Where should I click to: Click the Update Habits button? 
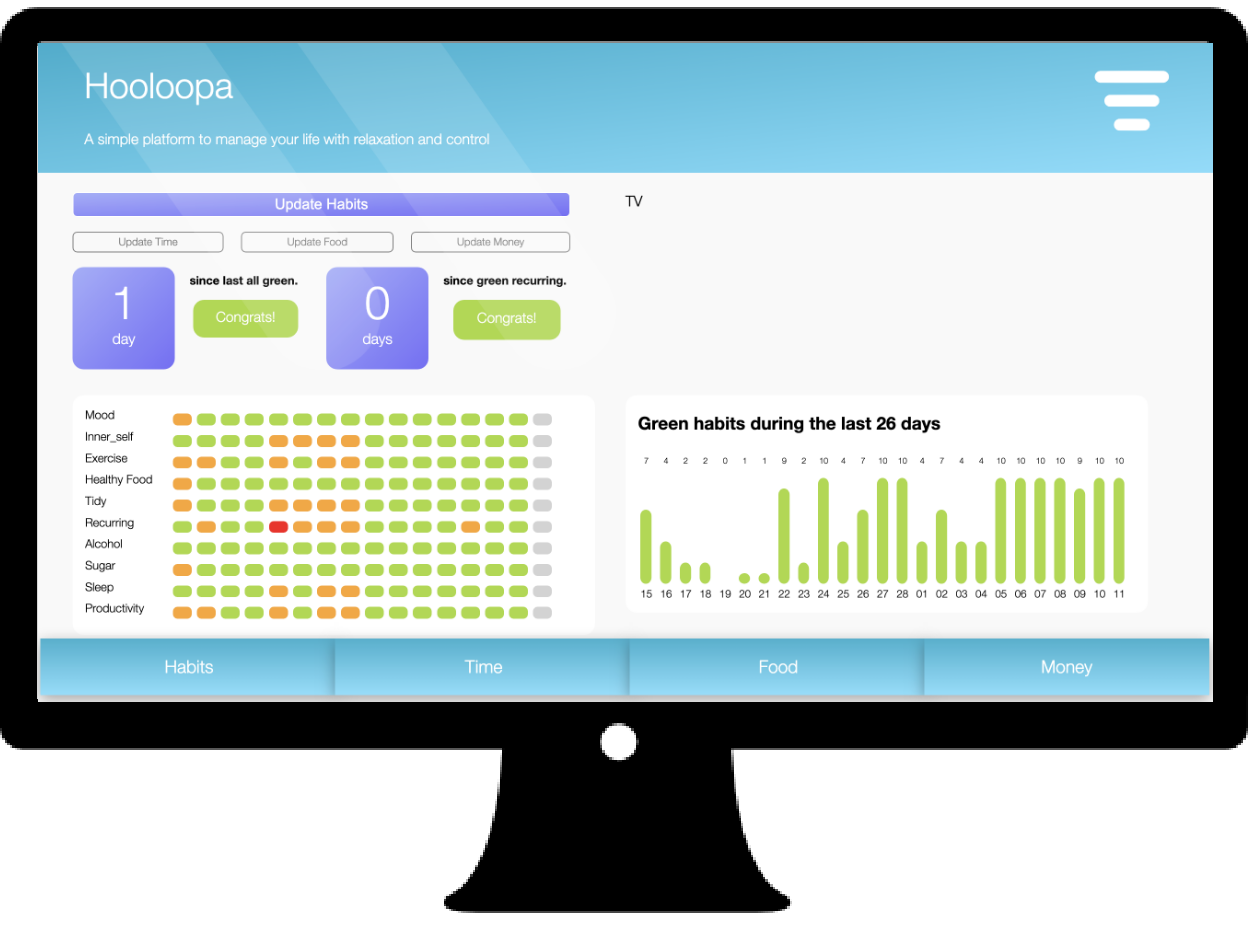321,204
